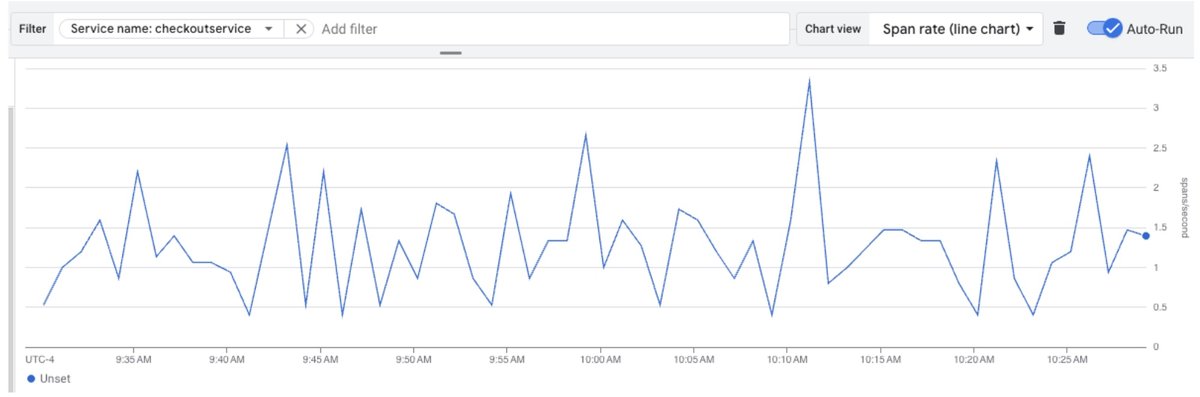Click the line endpoint data marker
Viewport: 1200px width, 397px height.
[x=1145, y=236]
